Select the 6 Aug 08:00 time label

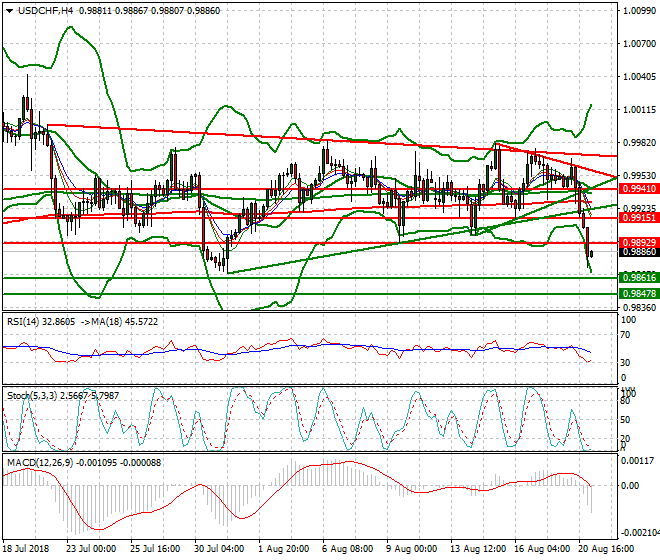(348, 549)
